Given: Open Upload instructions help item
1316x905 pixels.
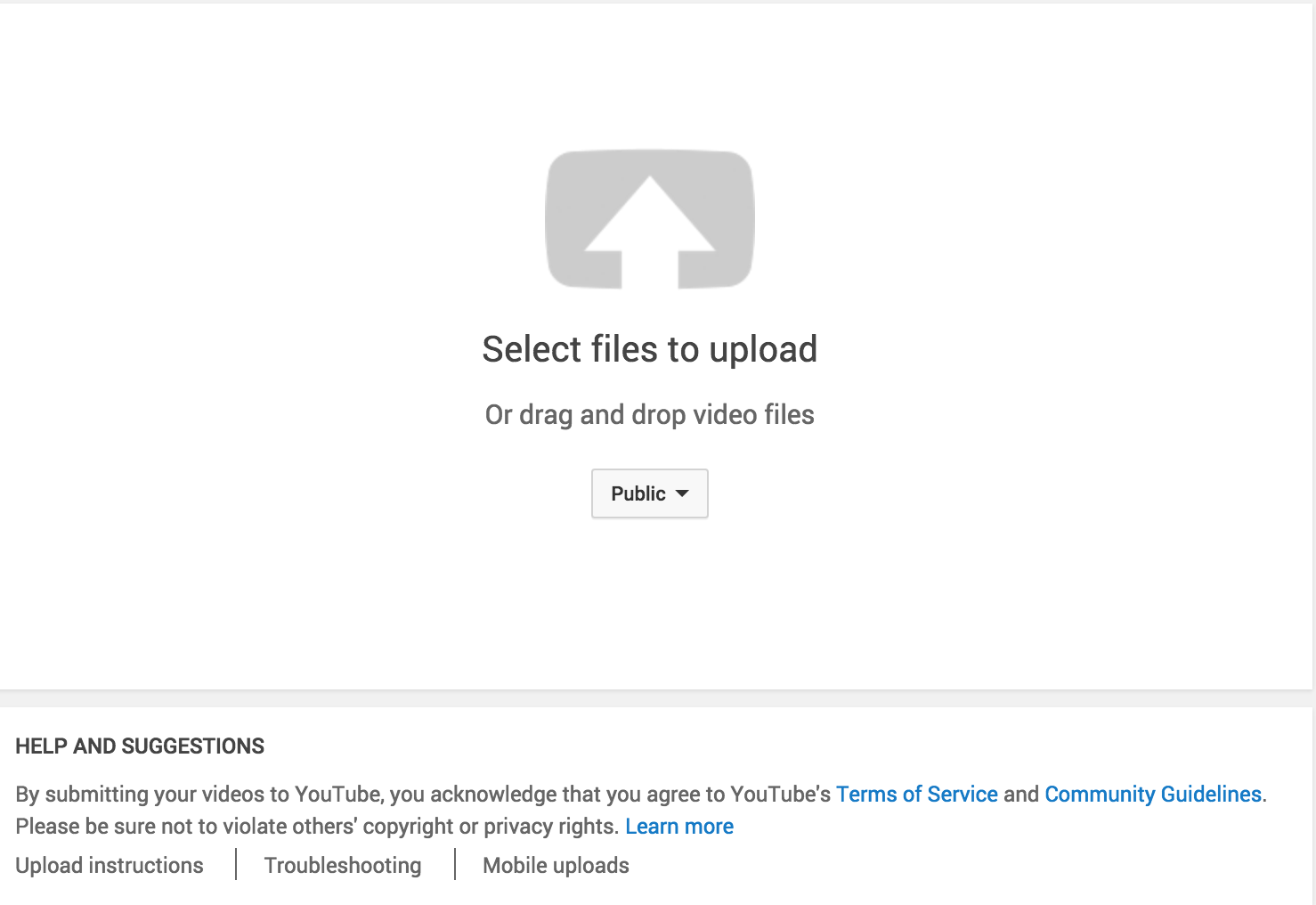Looking at the screenshot, I should click(x=110, y=866).
